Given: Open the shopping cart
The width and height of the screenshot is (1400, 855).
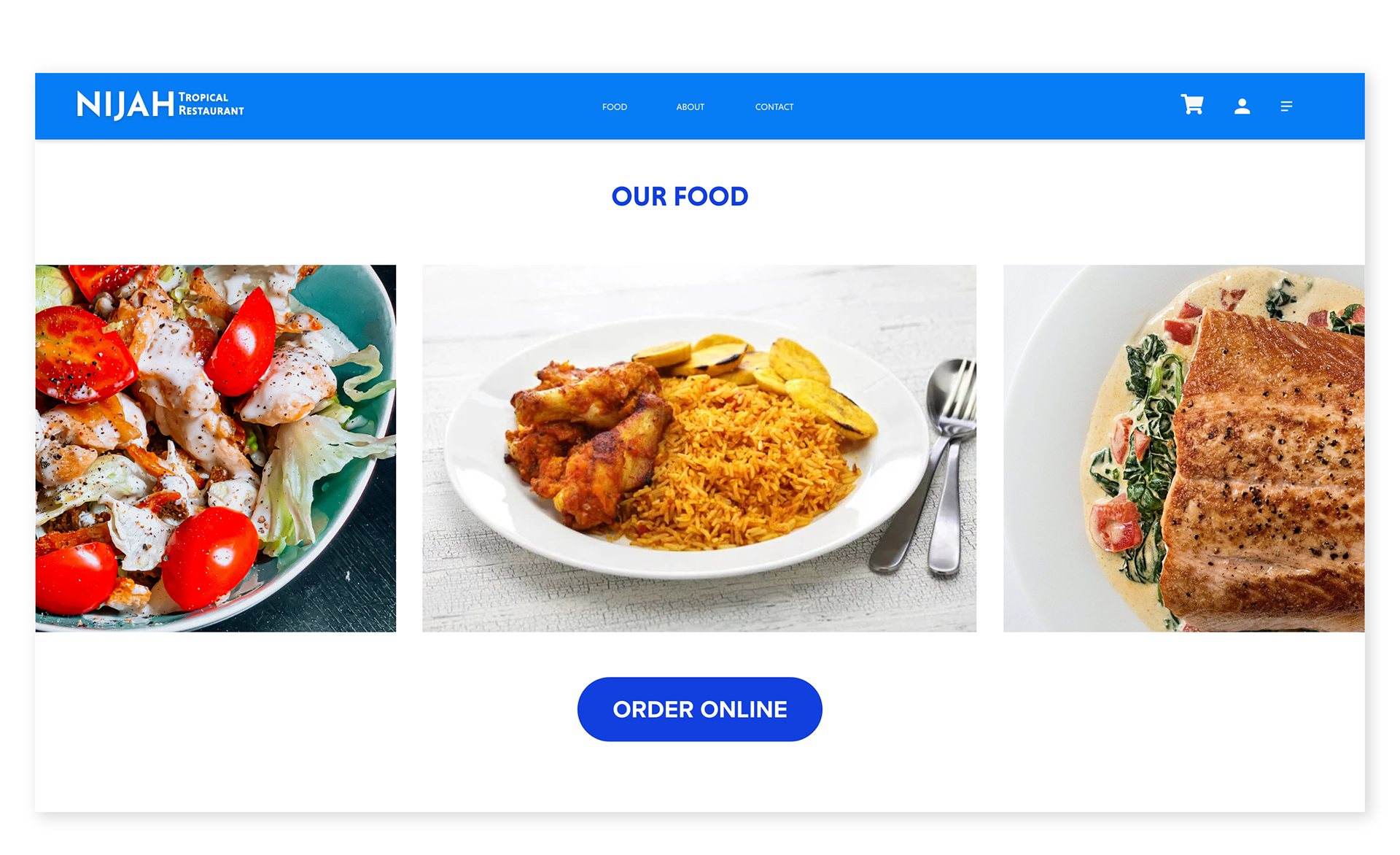Looking at the screenshot, I should (1192, 105).
